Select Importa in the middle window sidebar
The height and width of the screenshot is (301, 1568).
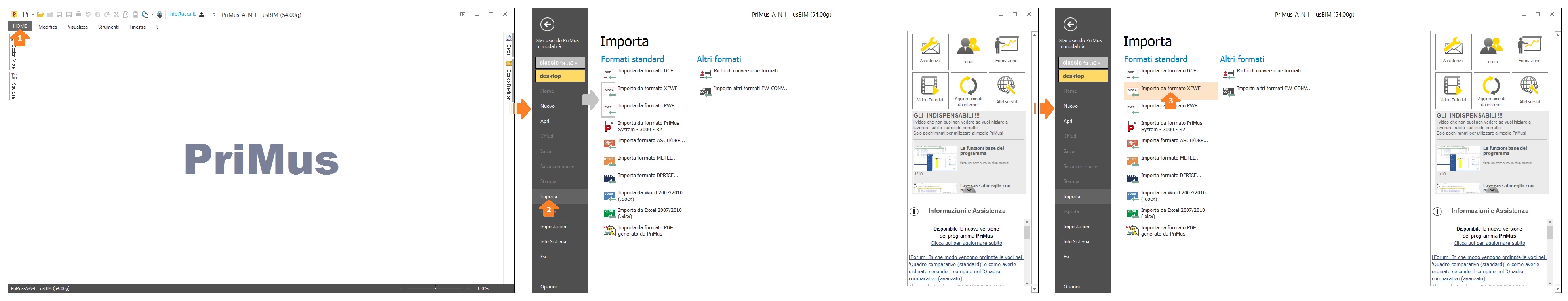coord(560,196)
